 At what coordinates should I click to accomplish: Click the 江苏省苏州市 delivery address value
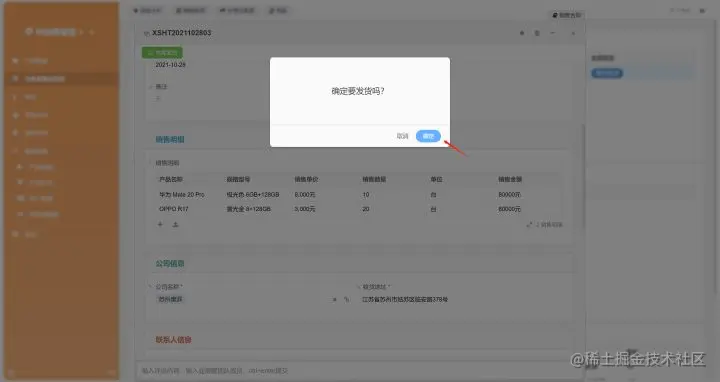point(405,299)
